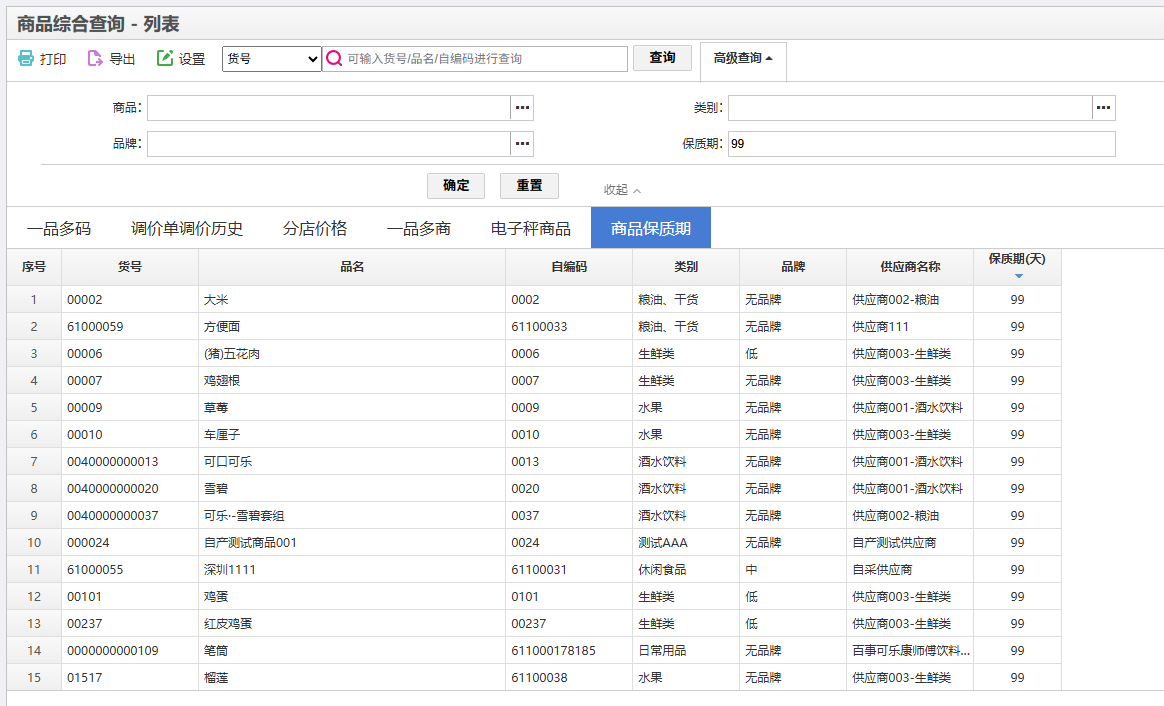Click the 百事可乐康师傅饮料 supplier cell

coord(911,651)
